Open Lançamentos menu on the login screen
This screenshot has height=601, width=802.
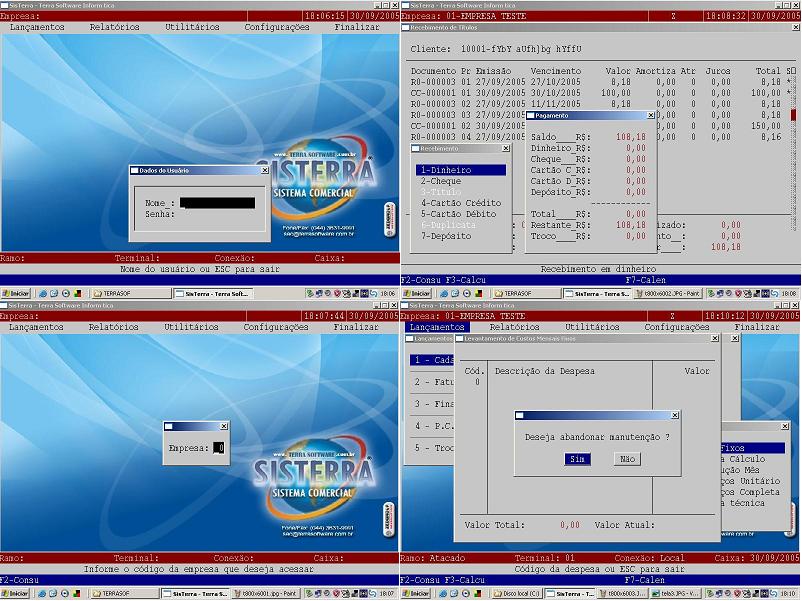click(37, 27)
